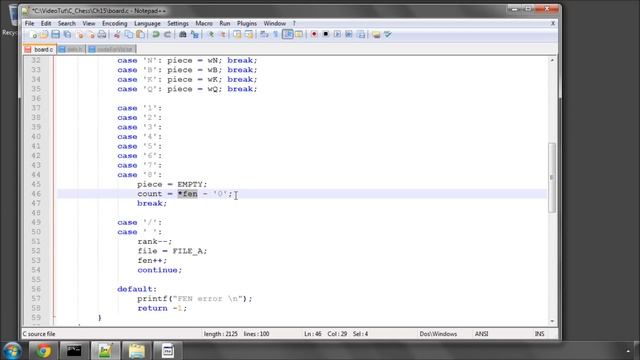The image size is (640, 360).
Task: Open the user defined language dialog icon
Action: tap(299, 35)
